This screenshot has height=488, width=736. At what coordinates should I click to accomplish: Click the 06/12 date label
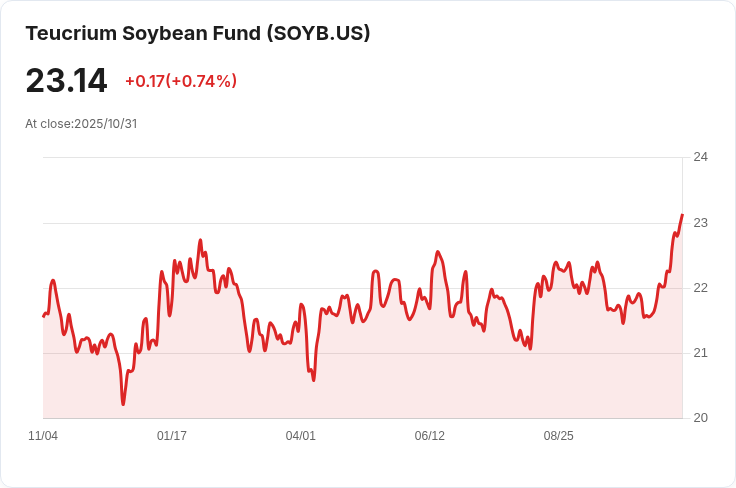click(430, 436)
